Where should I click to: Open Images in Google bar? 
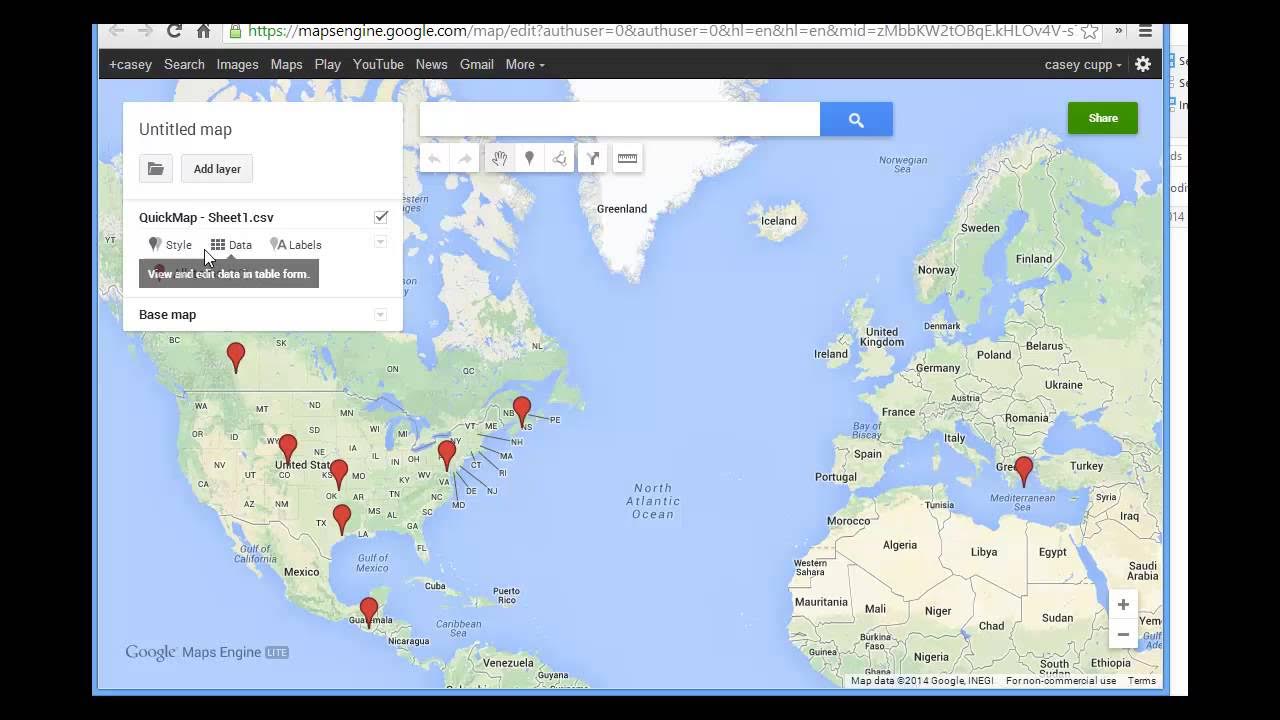(x=237, y=64)
